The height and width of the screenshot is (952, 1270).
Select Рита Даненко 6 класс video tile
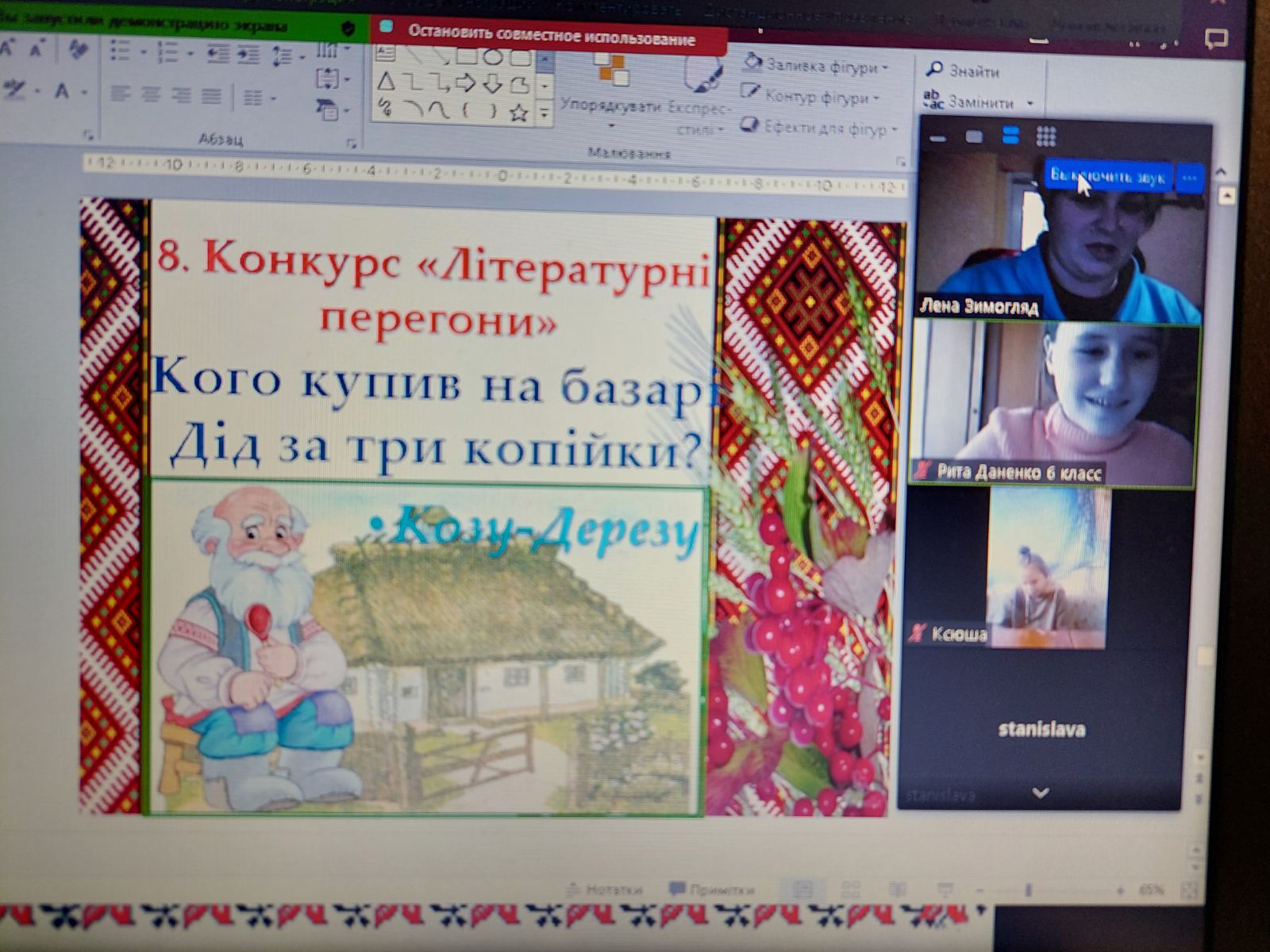[1053, 402]
